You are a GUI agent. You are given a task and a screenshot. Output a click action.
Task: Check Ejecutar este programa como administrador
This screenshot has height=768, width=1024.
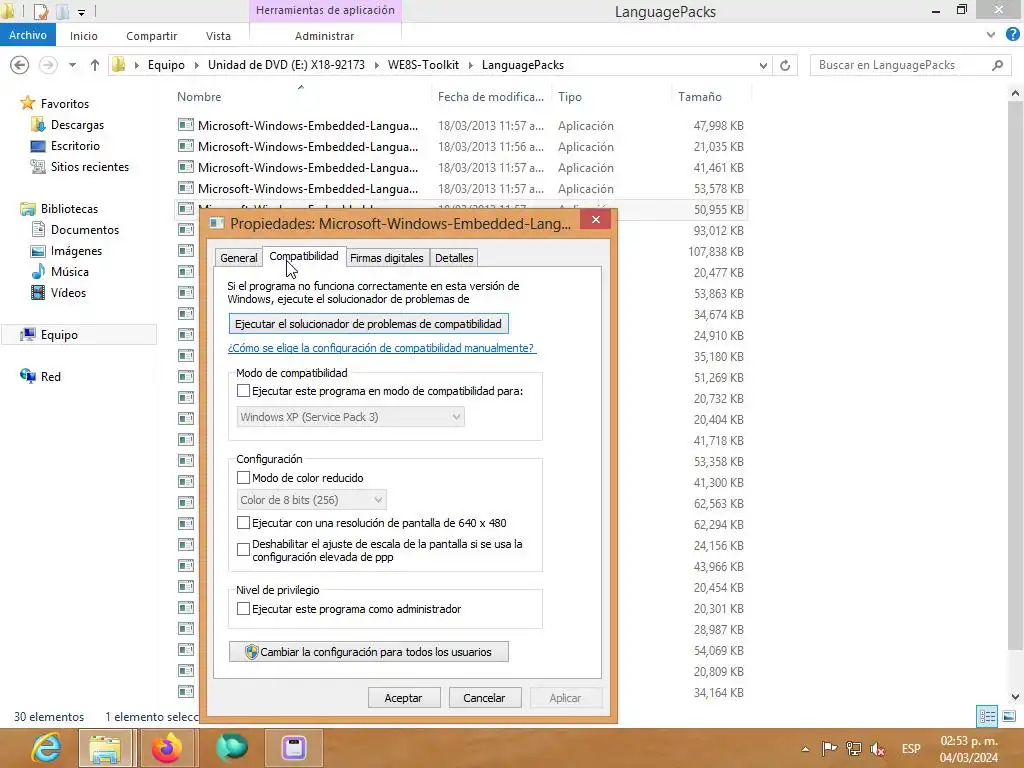pos(244,609)
